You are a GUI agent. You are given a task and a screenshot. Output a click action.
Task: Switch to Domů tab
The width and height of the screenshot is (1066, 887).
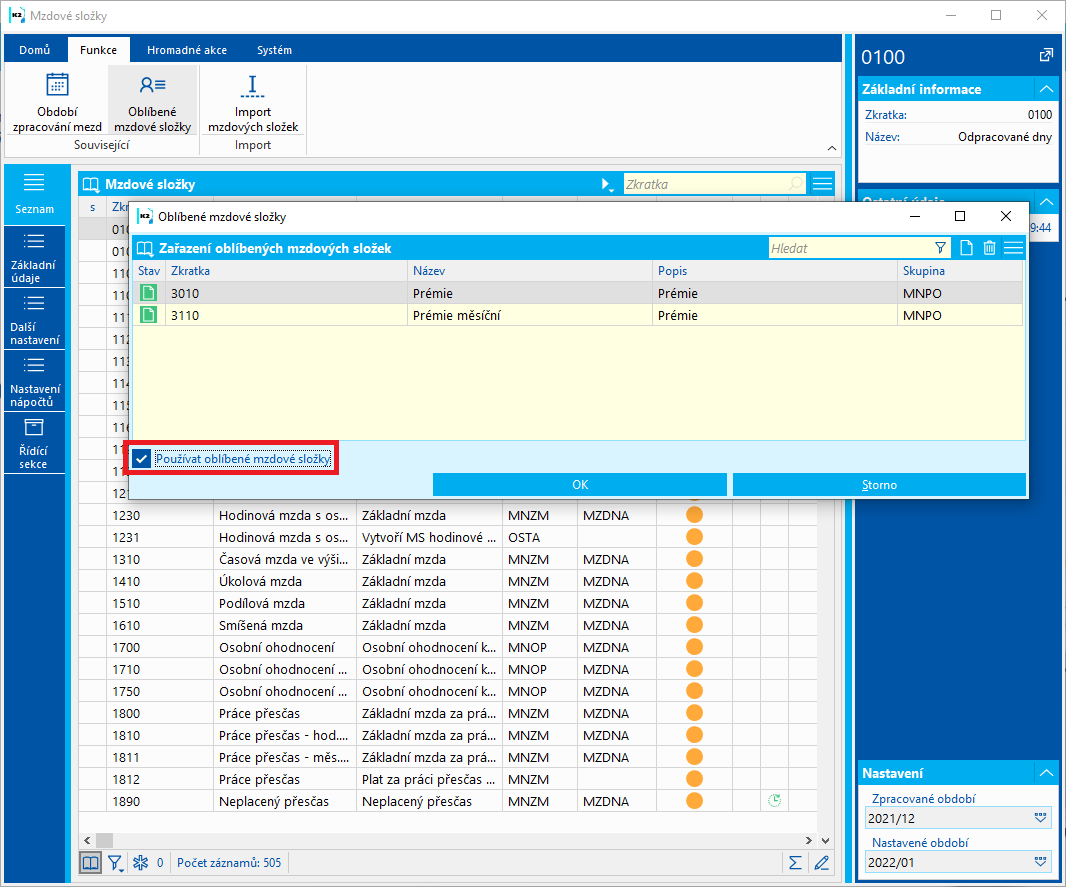coord(35,50)
